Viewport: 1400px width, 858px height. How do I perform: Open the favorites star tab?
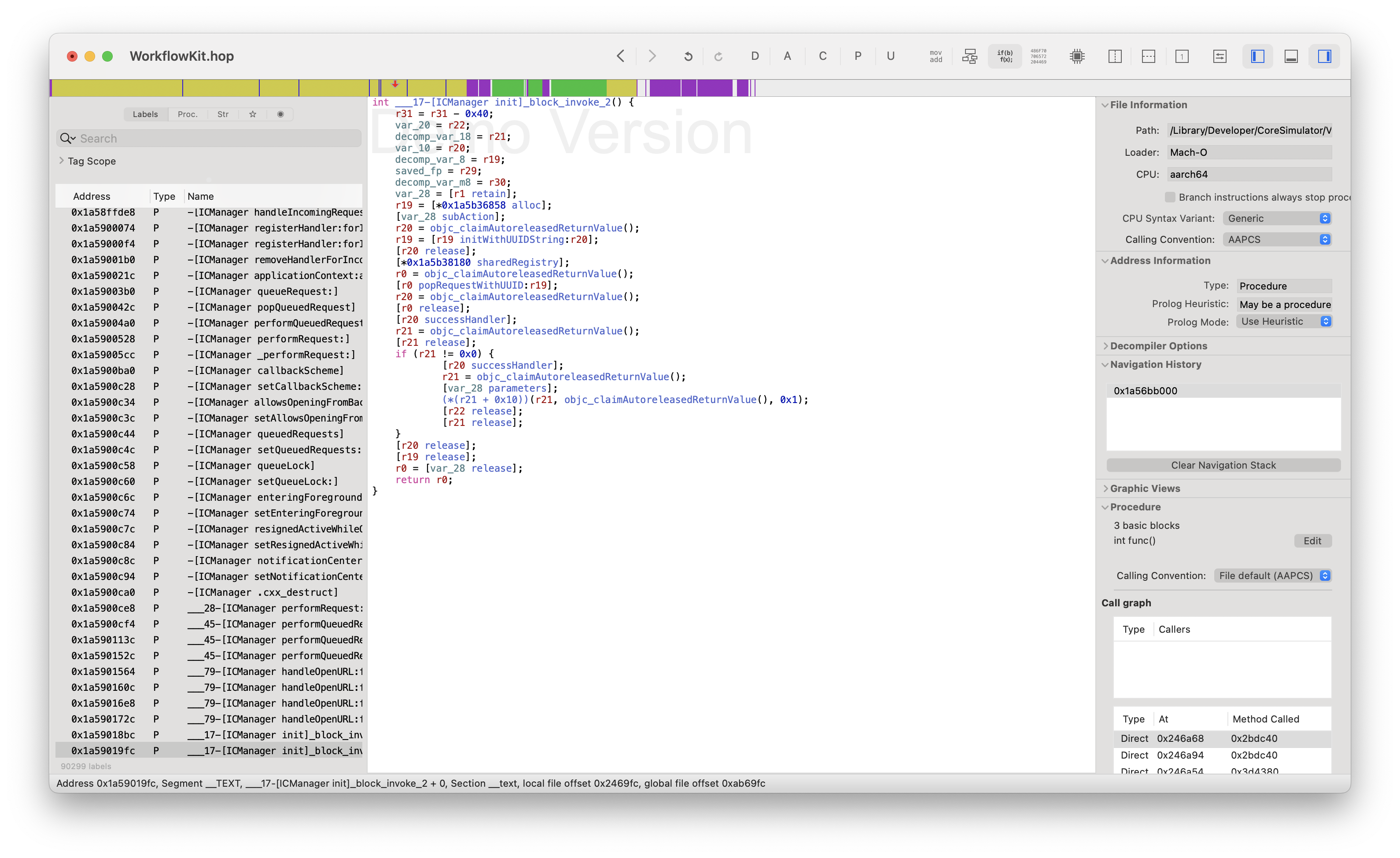pos(252,114)
